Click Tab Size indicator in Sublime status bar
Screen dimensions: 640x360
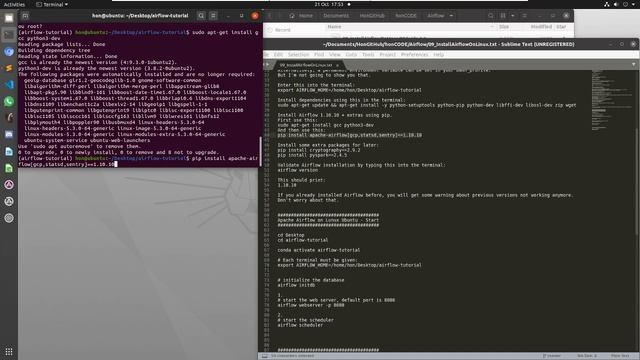click(587, 356)
